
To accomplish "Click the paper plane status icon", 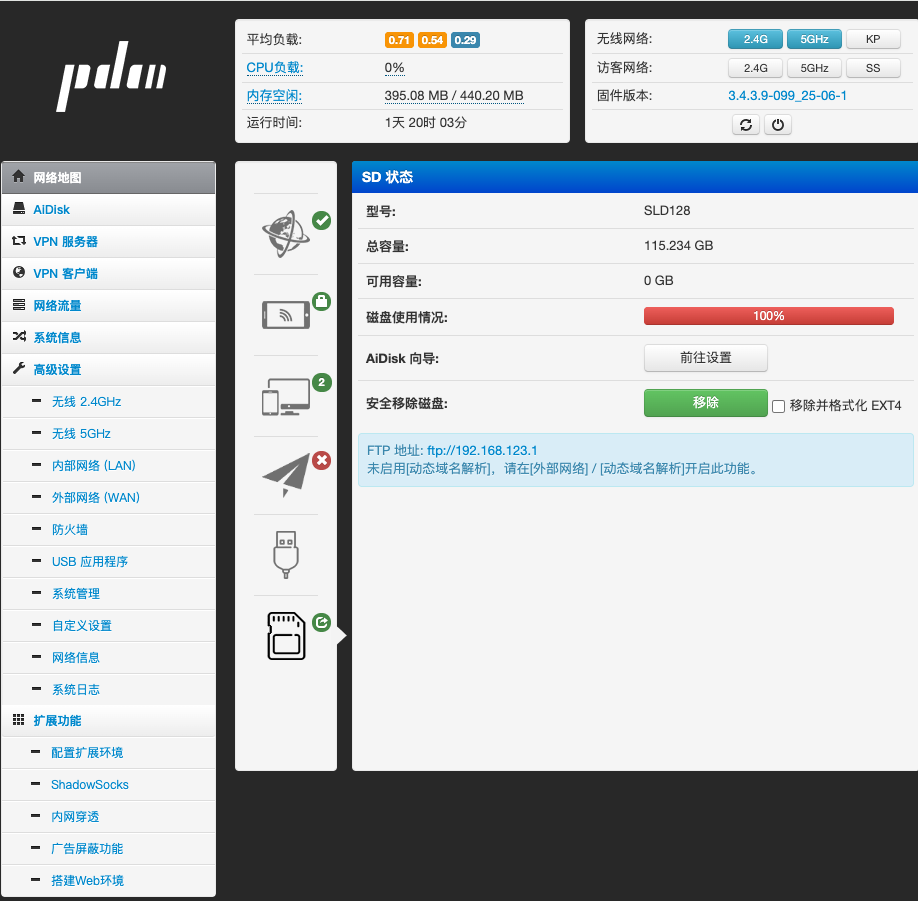I will click(x=286, y=476).
